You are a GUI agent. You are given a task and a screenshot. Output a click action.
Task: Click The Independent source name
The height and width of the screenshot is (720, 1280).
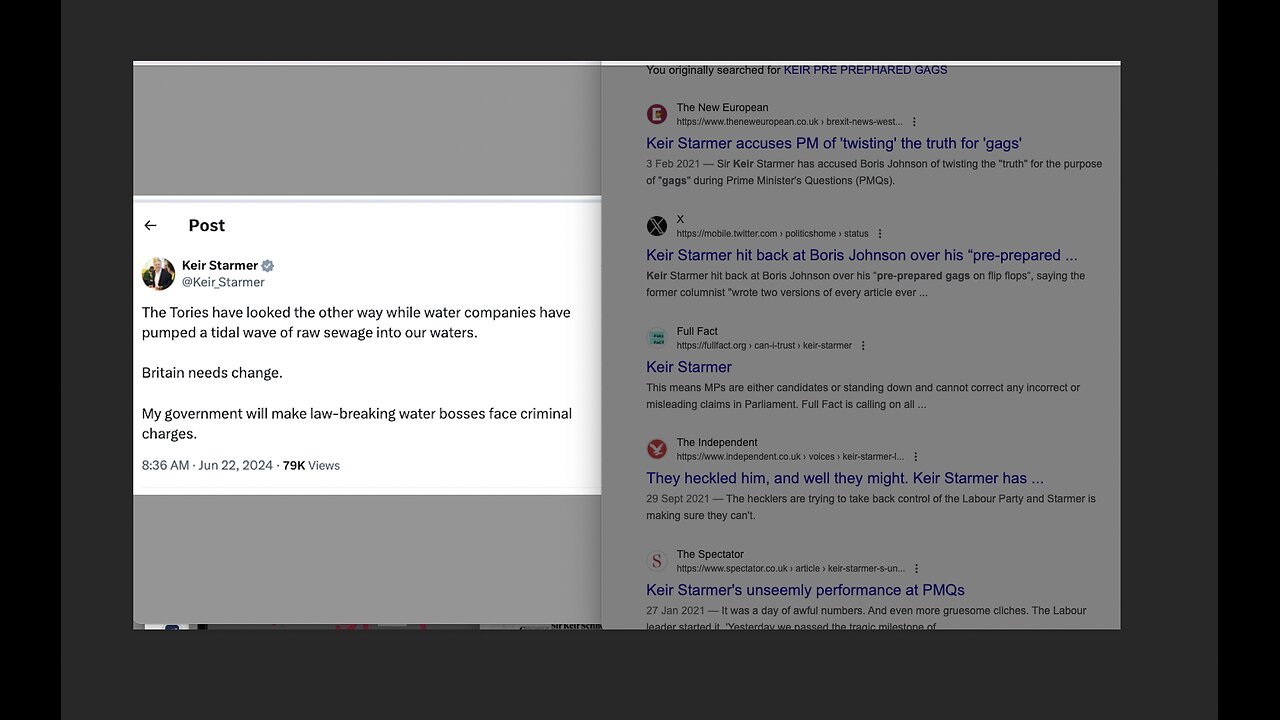click(x=717, y=443)
